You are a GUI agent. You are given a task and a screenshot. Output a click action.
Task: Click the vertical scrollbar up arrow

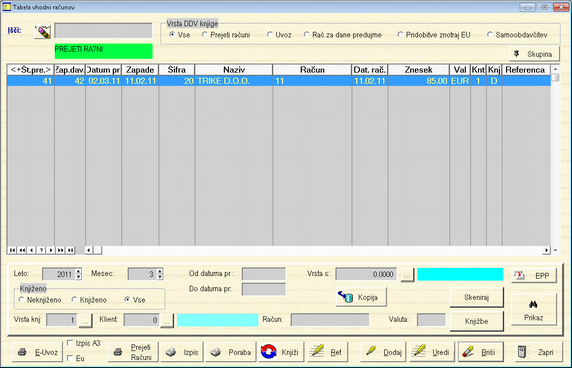[x=555, y=69]
